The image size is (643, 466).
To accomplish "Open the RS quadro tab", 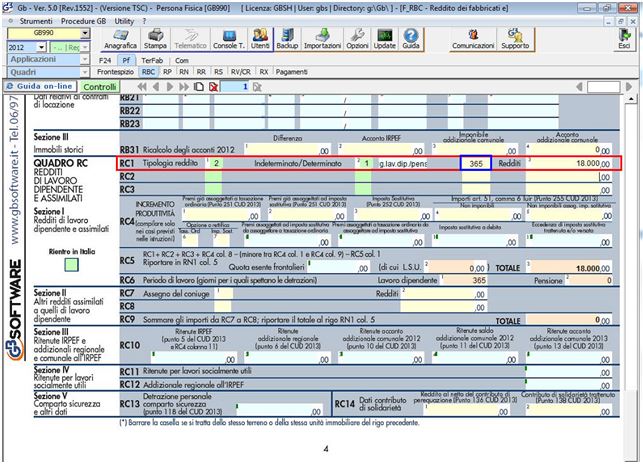I will [x=218, y=72].
